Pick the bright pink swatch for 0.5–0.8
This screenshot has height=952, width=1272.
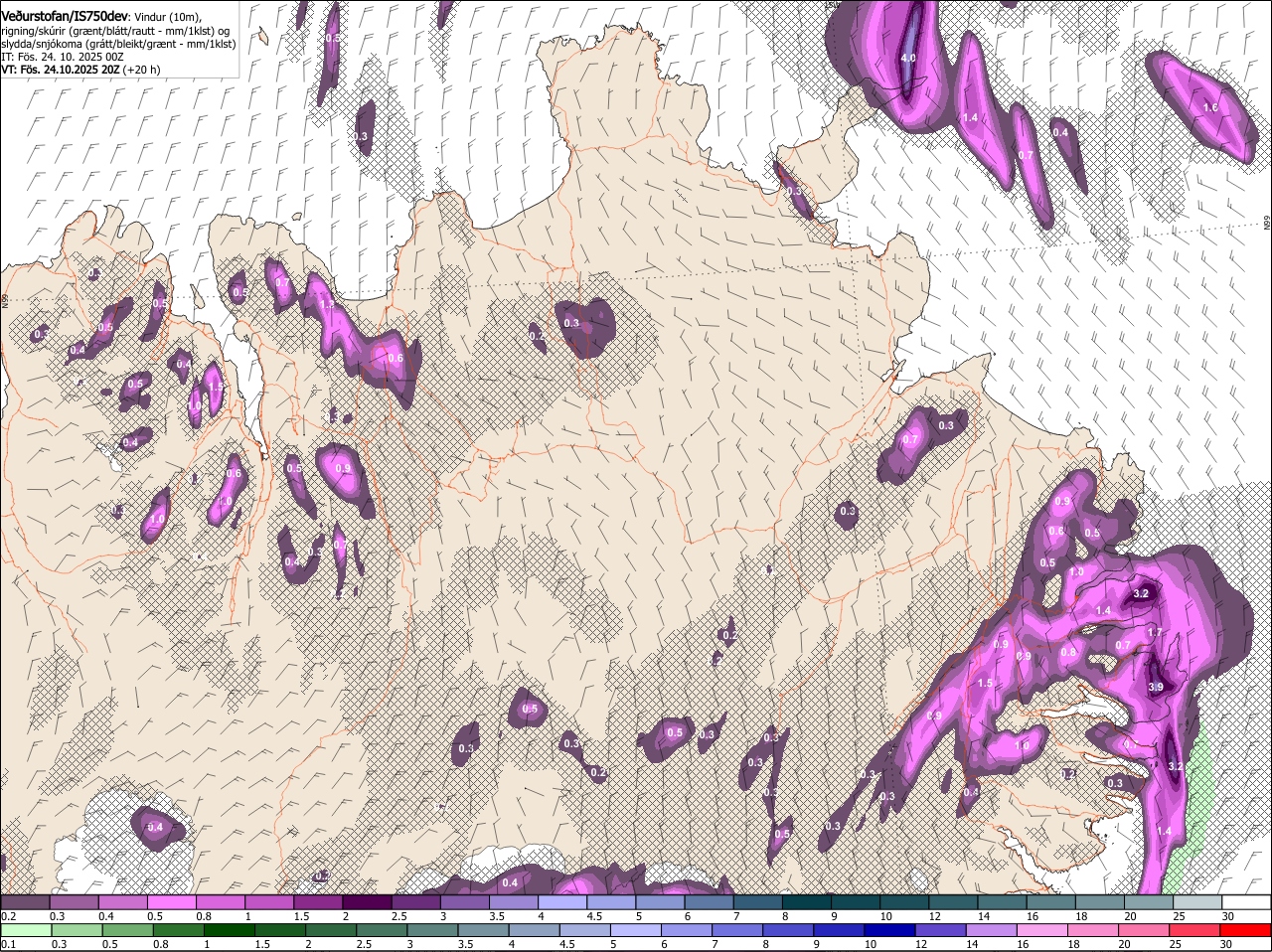tap(171, 902)
